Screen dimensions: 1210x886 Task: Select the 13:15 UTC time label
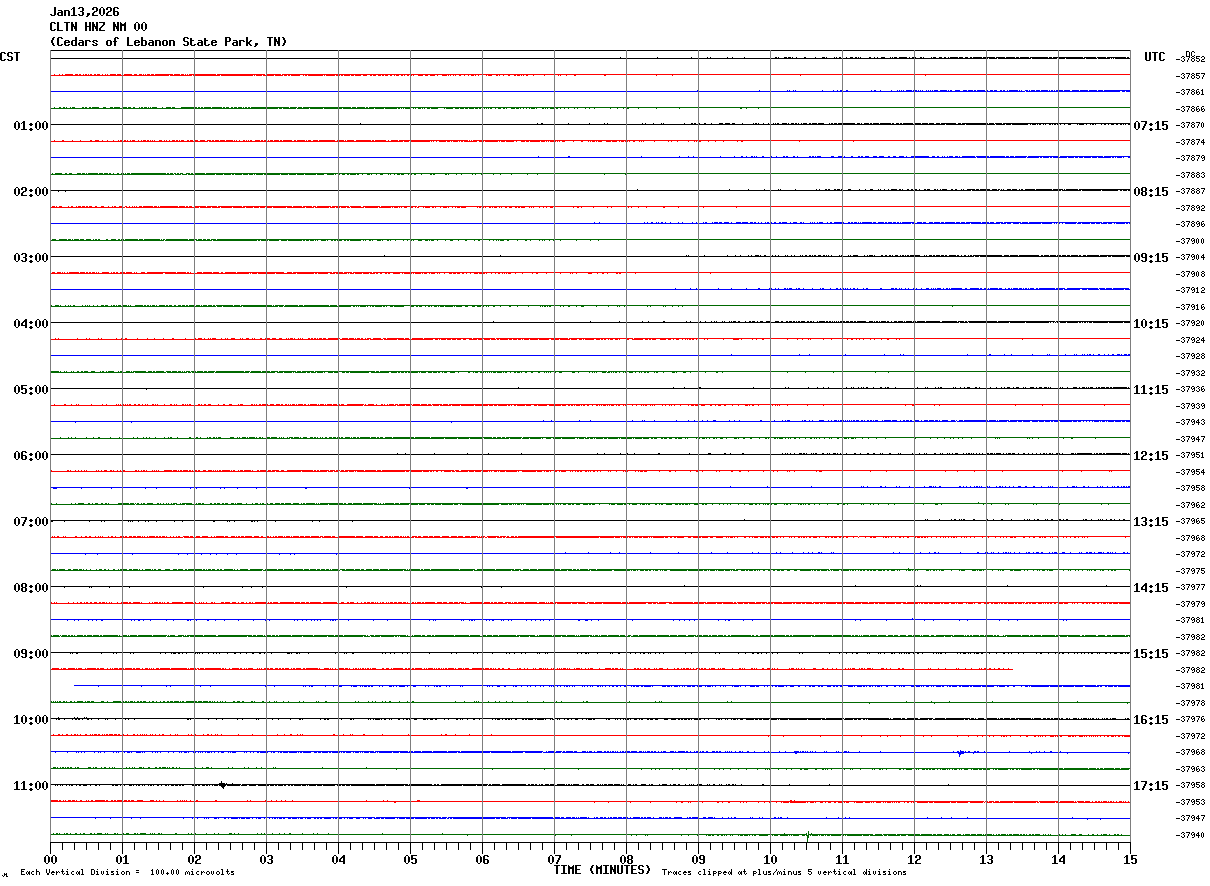coord(1151,522)
